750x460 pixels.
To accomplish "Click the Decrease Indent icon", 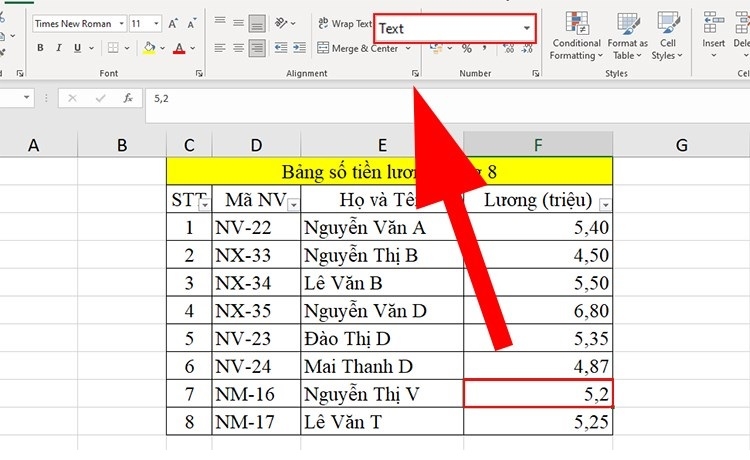I will coord(281,47).
